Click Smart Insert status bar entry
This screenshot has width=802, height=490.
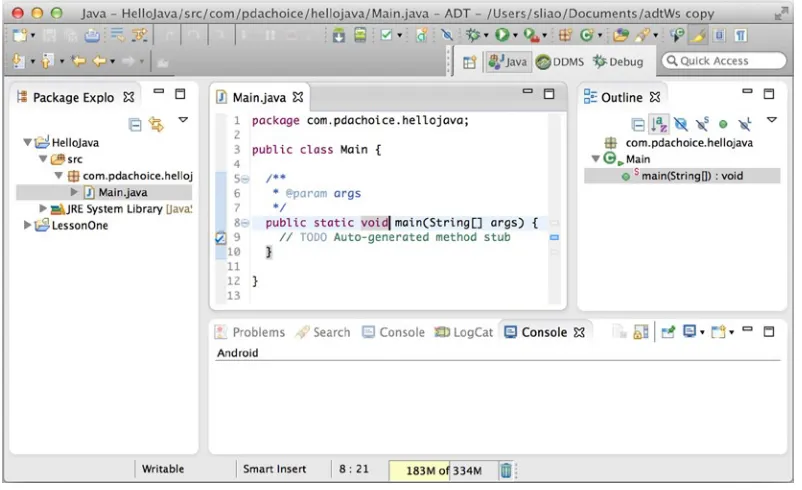pos(275,469)
